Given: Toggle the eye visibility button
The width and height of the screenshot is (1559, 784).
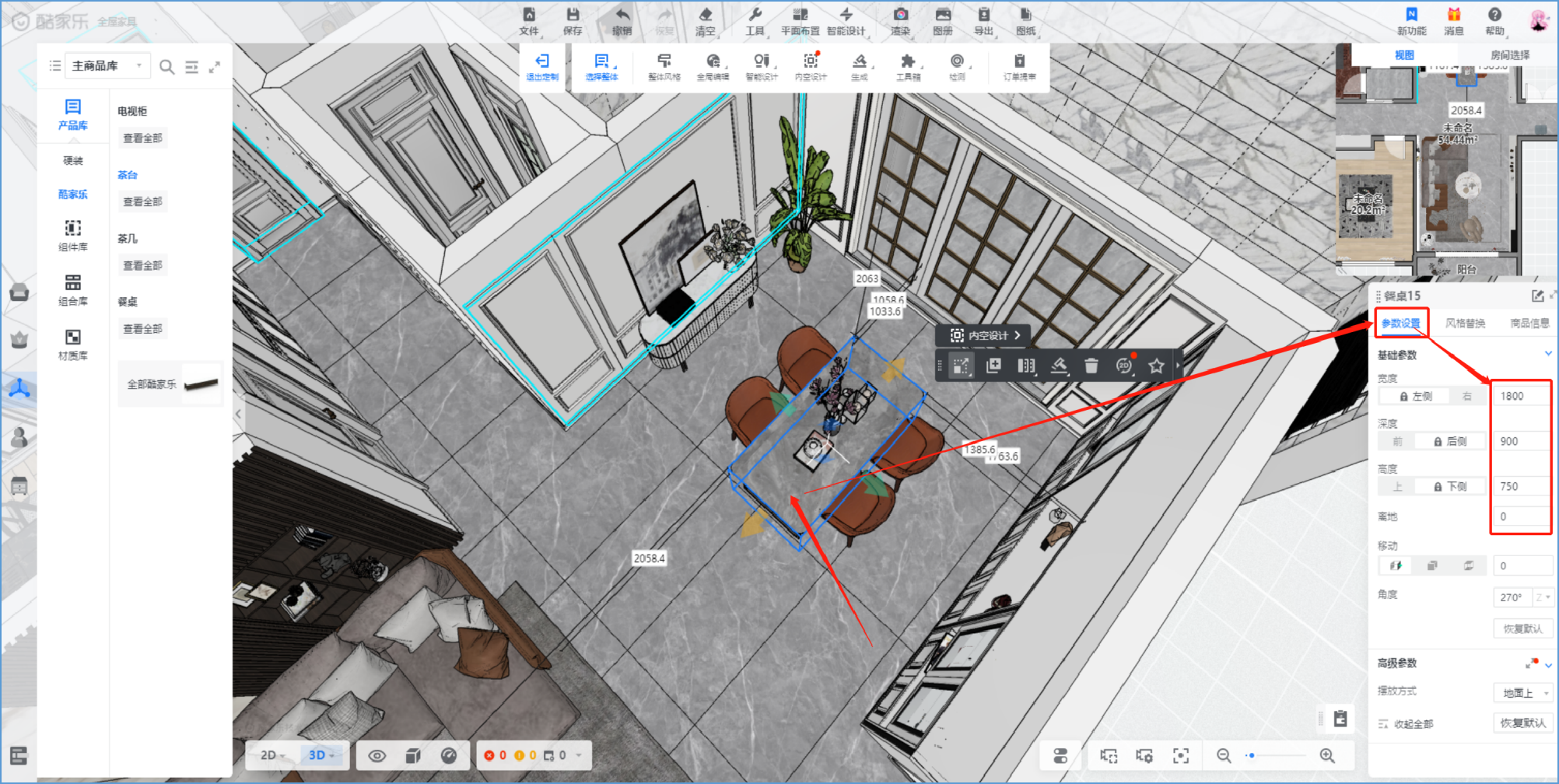Looking at the screenshot, I should (x=377, y=756).
